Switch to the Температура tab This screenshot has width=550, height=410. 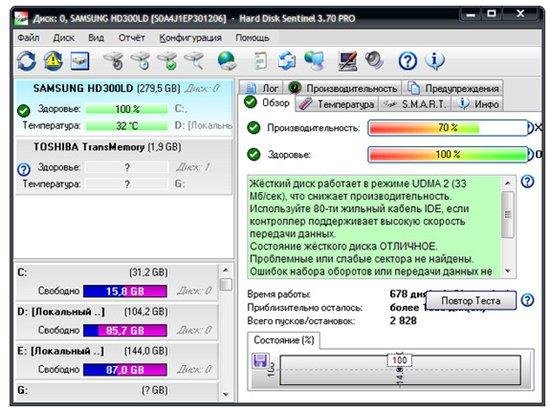click(x=337, y=104)
